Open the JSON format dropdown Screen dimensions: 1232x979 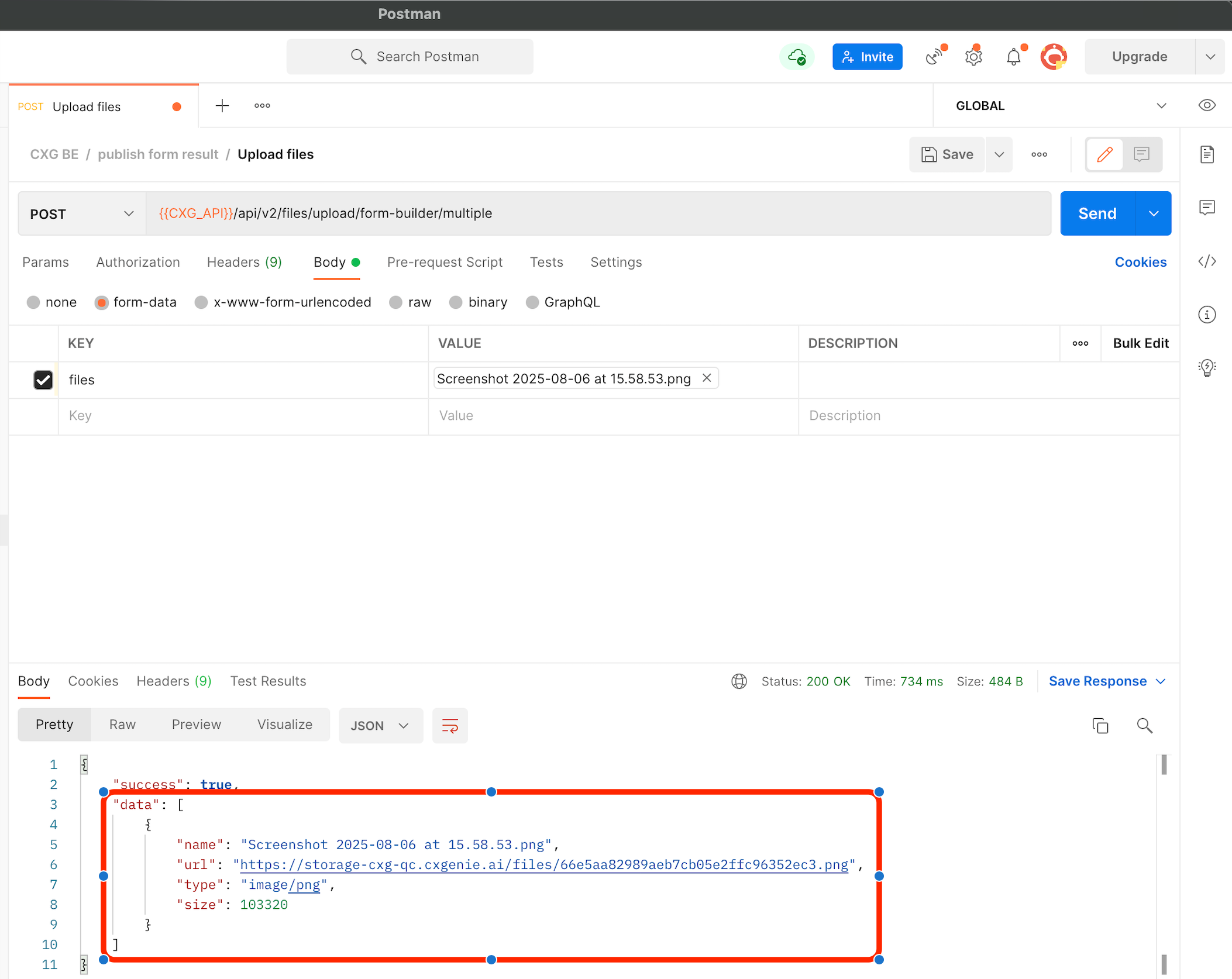[x=380, y=726]
